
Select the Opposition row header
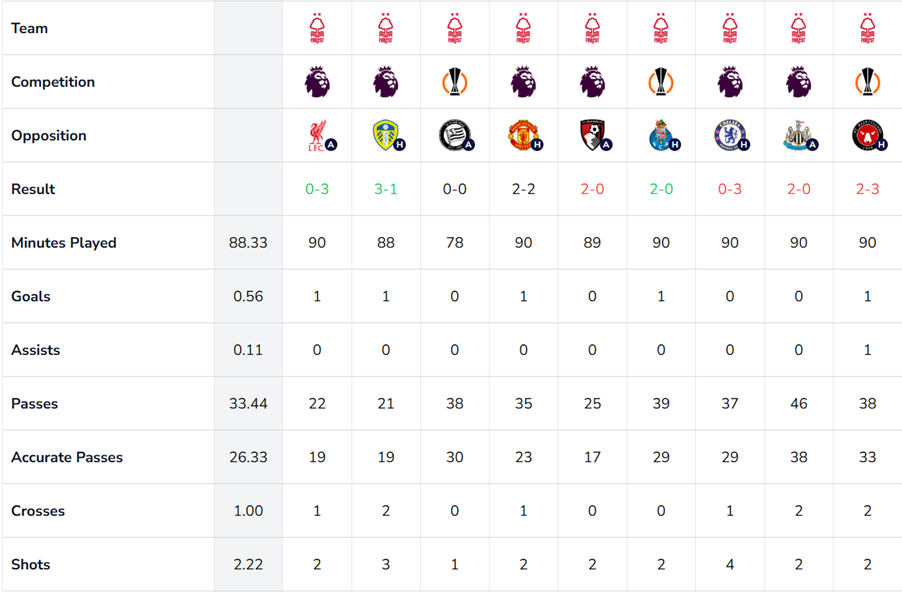point(49,136)
